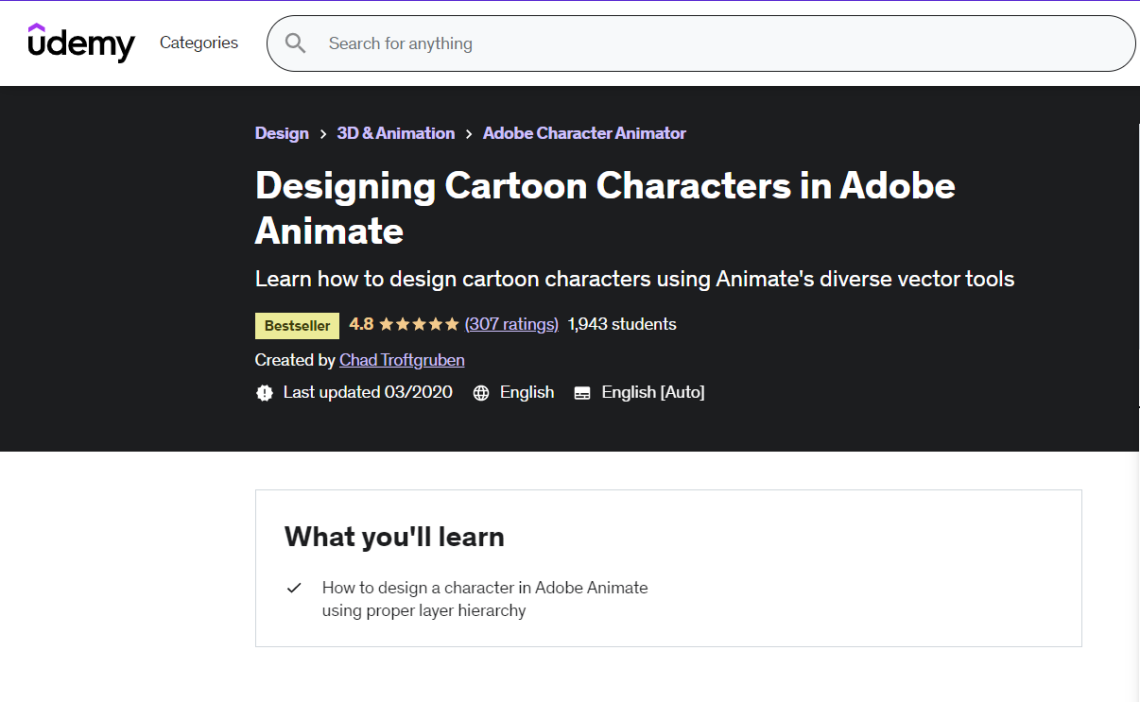Screen dimensions: 1140x702
Task: Click the English [Auto] subtitle label
Action: coord(652,392)
